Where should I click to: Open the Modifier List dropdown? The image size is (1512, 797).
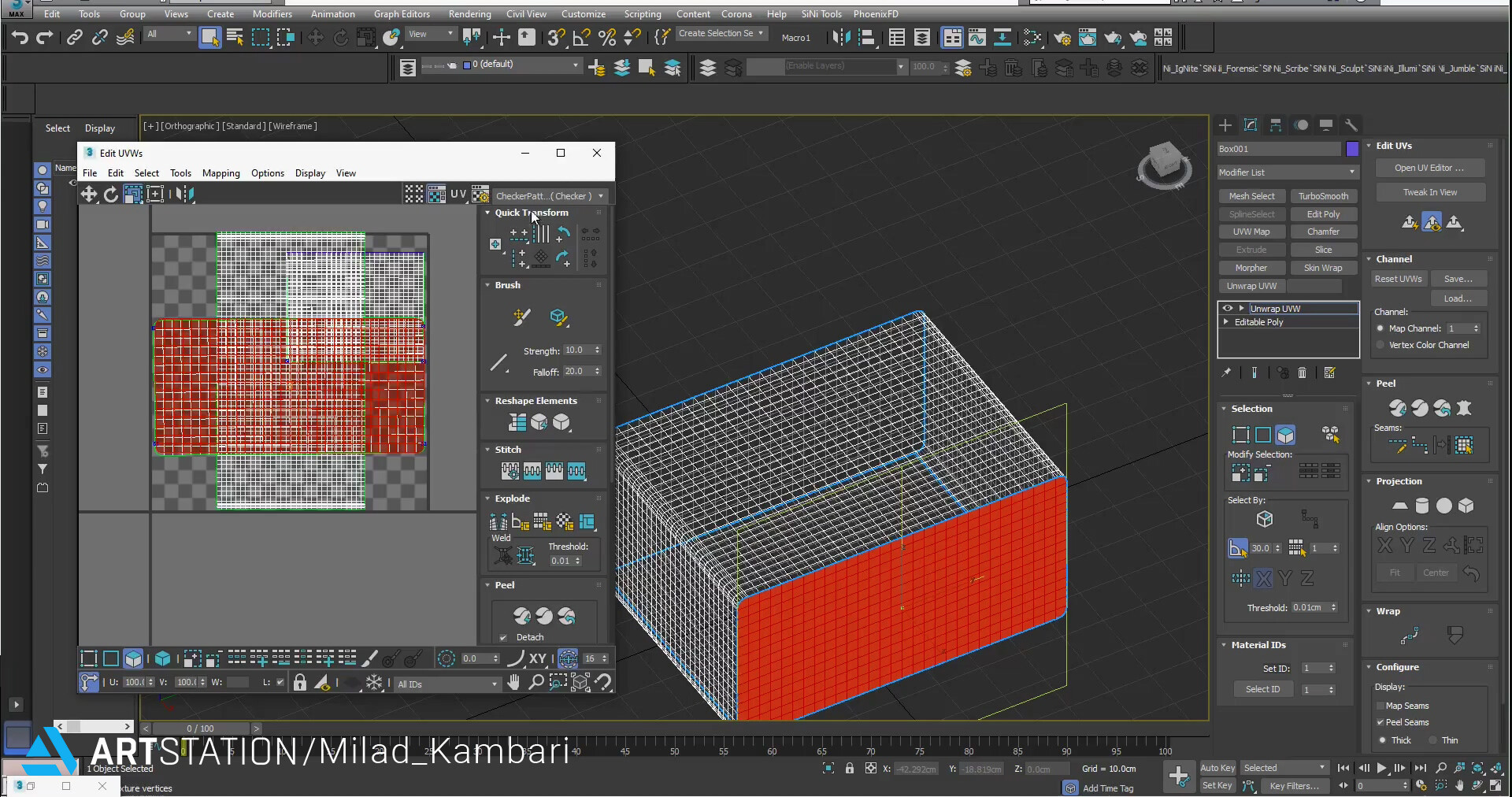click(1287, 172)
